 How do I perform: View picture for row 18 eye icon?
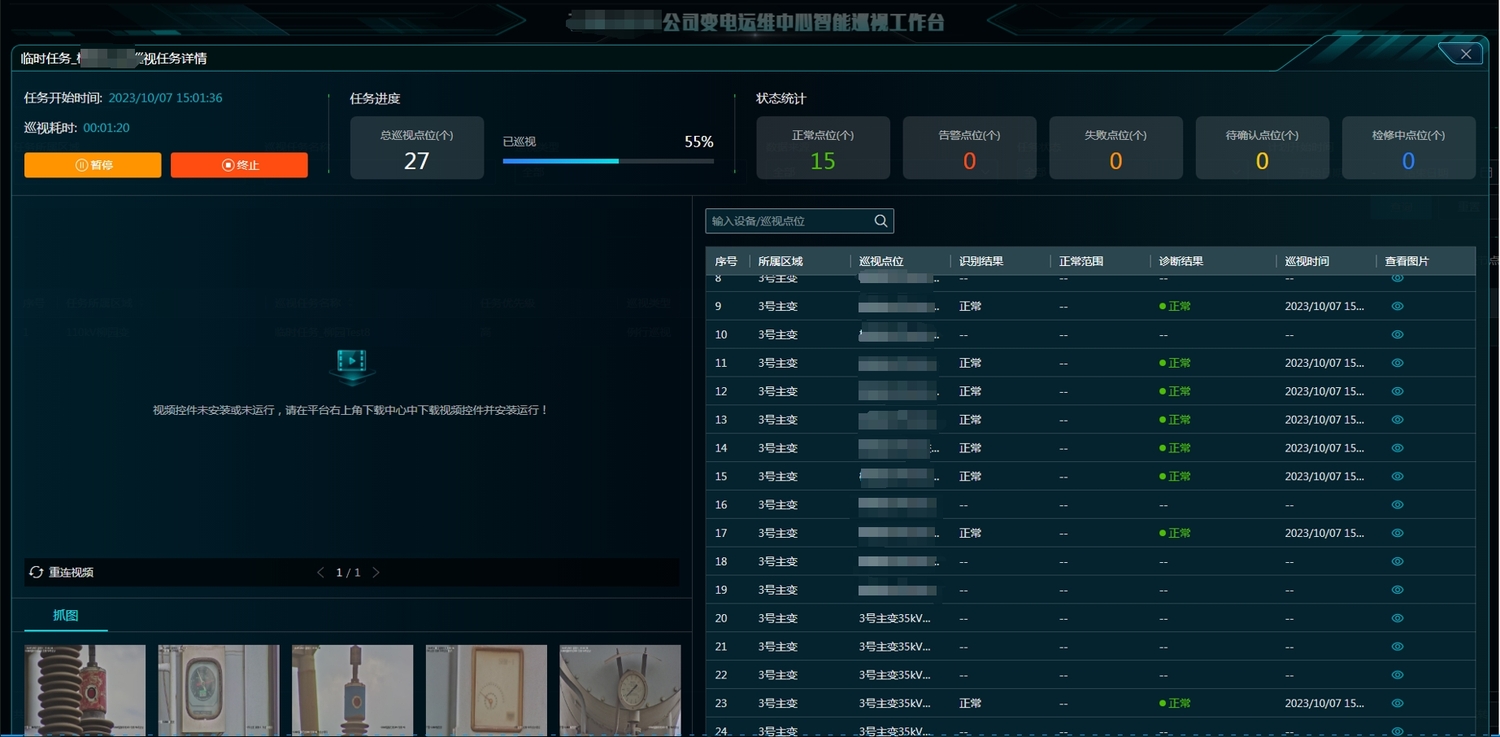1398,561
